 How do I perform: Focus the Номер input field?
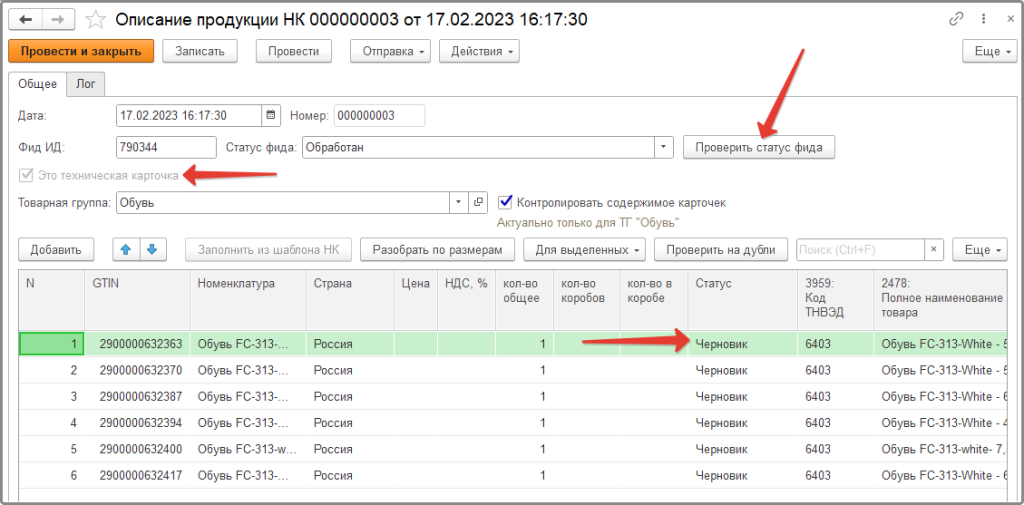[x=379, y=116]
